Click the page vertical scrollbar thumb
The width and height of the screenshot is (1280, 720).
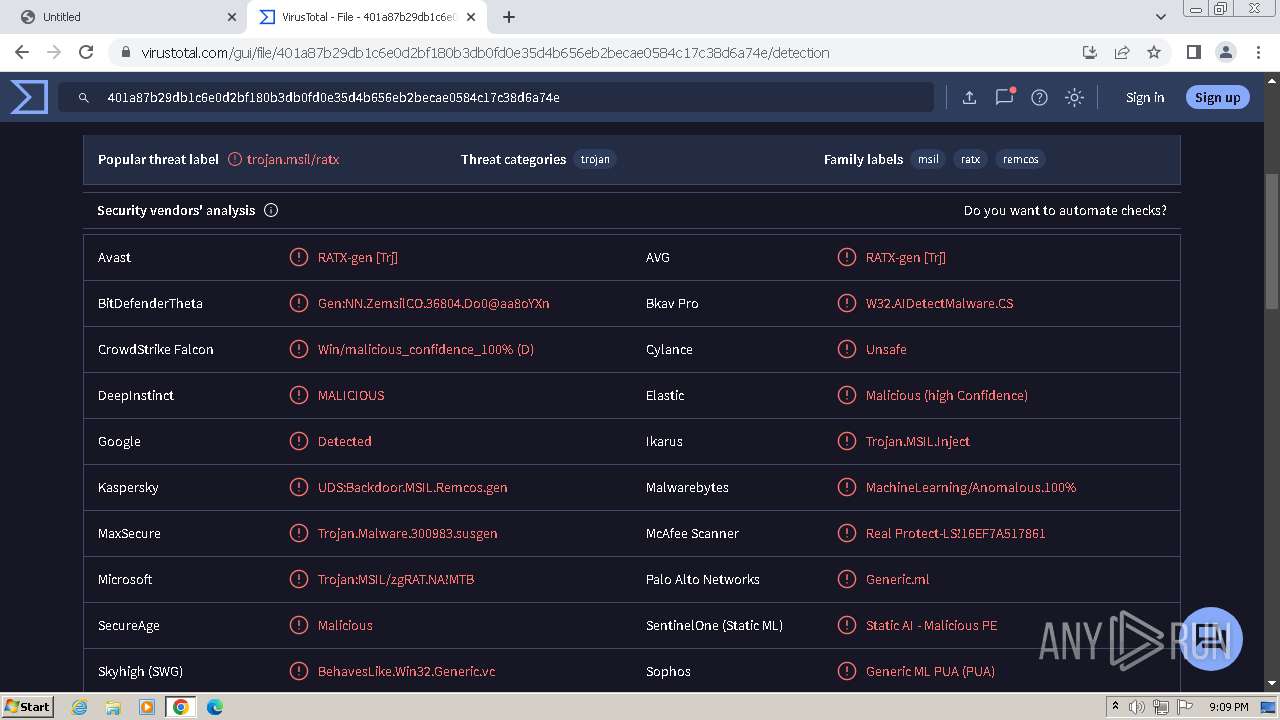pyautogui.click(x=1272, y=240)
